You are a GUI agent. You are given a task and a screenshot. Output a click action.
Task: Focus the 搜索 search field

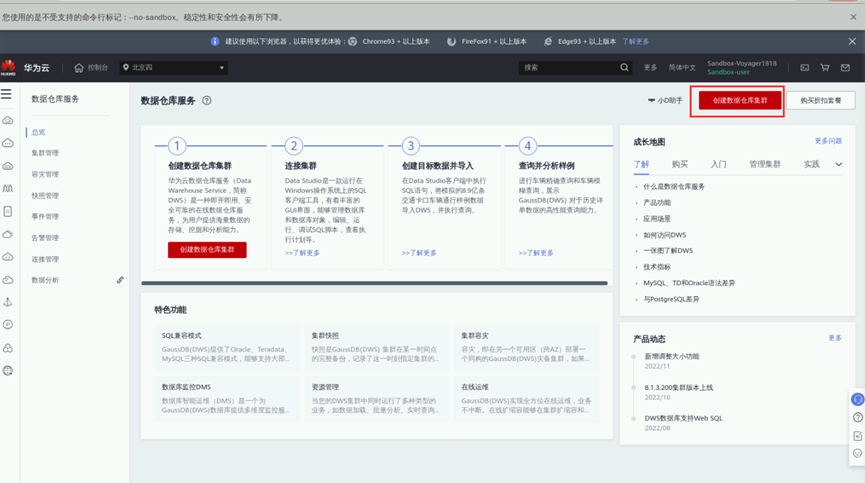[x=568, y=67]
